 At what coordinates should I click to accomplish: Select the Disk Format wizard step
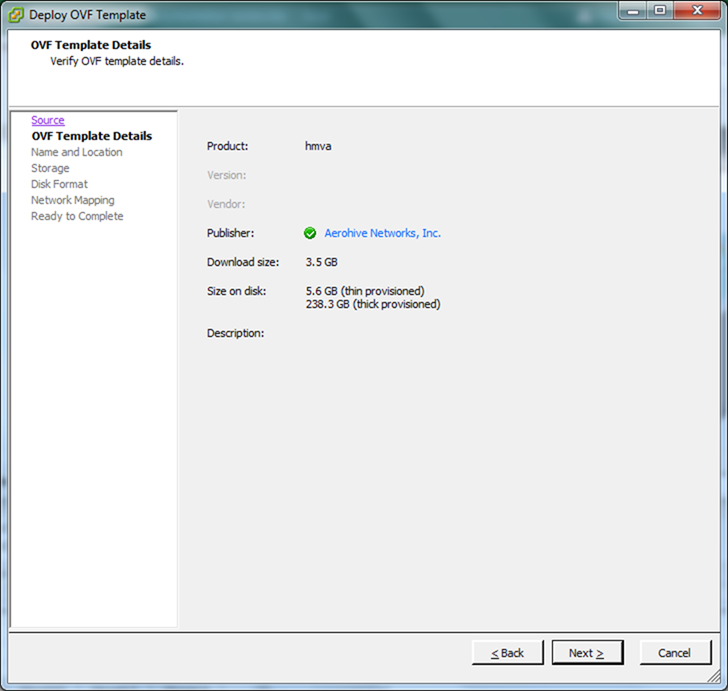(59, 184)
